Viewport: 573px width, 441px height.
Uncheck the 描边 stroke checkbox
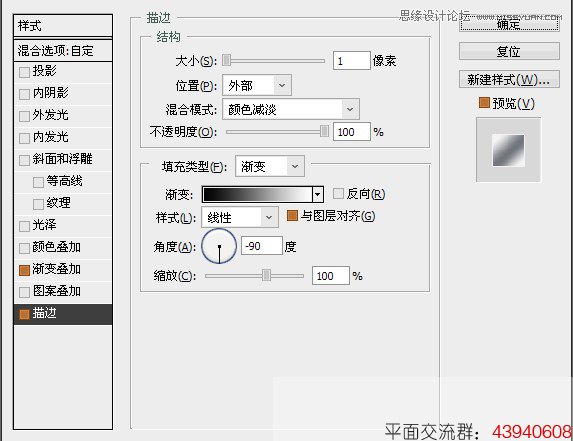point(24,314)
